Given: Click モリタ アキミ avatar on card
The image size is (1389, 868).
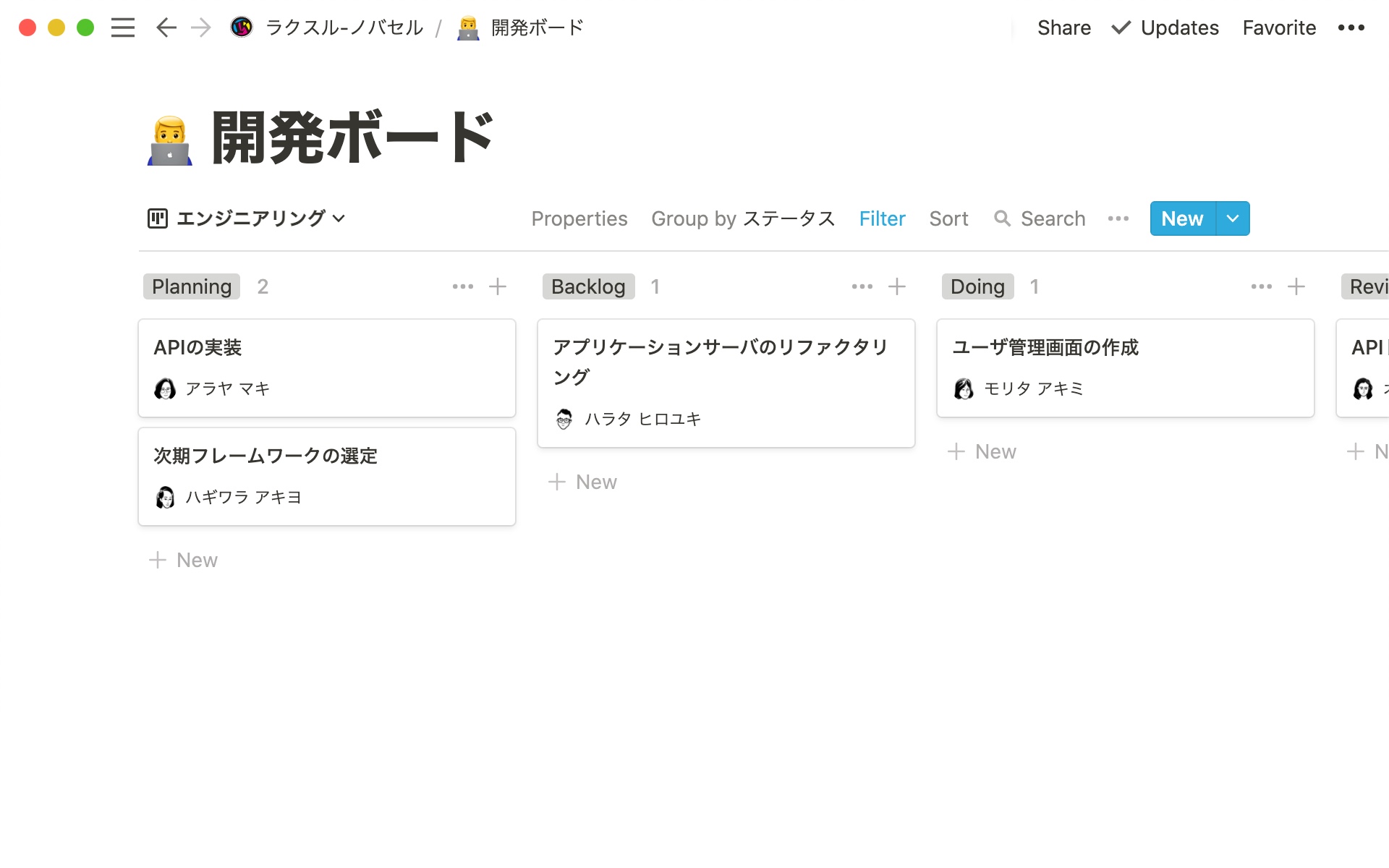Looking at the screenshot, I should (964, 389).
